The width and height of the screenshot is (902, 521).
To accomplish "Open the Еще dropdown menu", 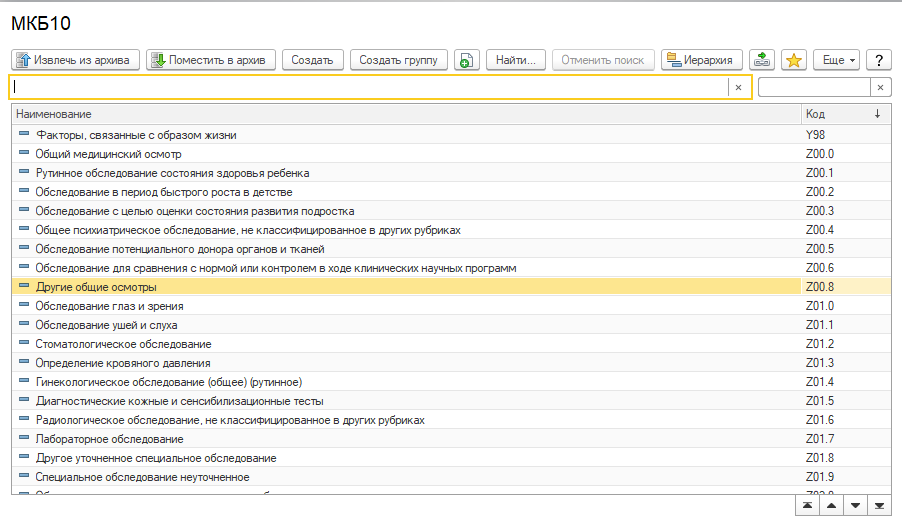I will point(836,60).
